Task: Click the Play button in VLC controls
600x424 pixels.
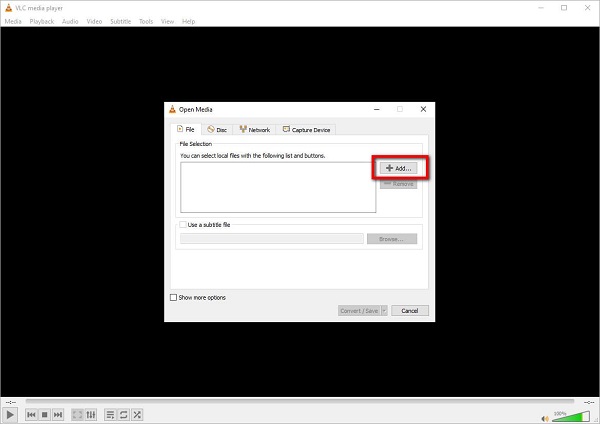Action: tap(10, 415)
